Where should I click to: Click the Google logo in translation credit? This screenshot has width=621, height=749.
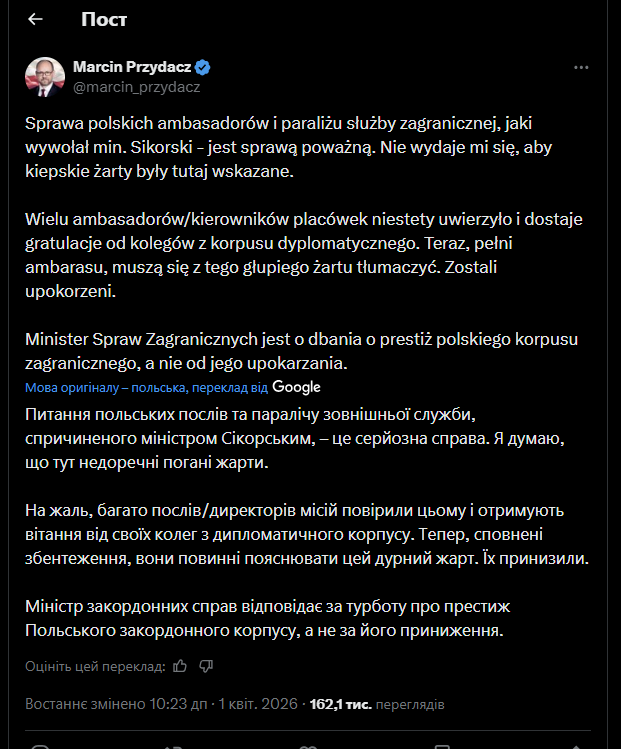click(296, 387)
